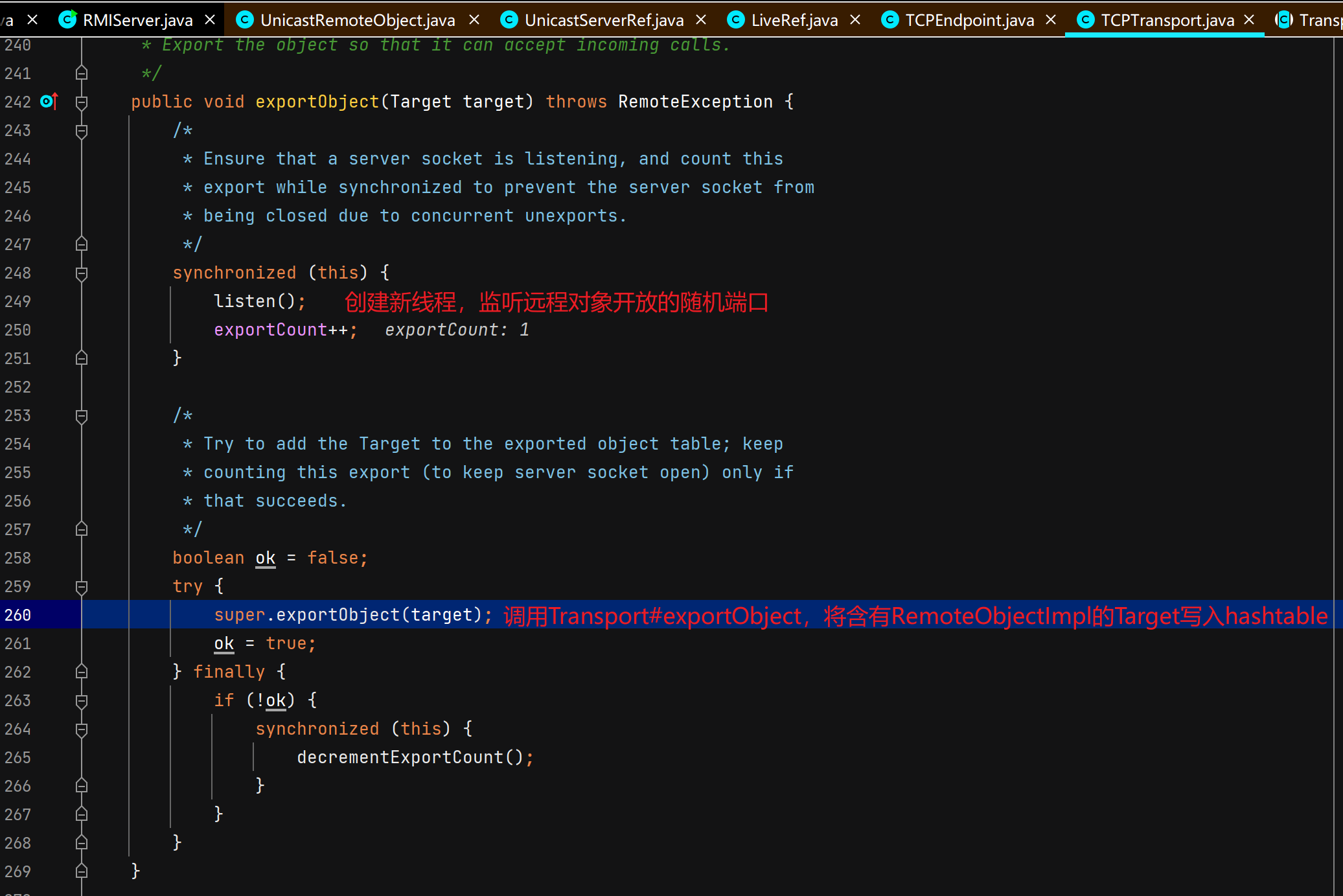1343x896 pixels.
Task: Click the override gutter icon at line 242
Action: [49, 102]
